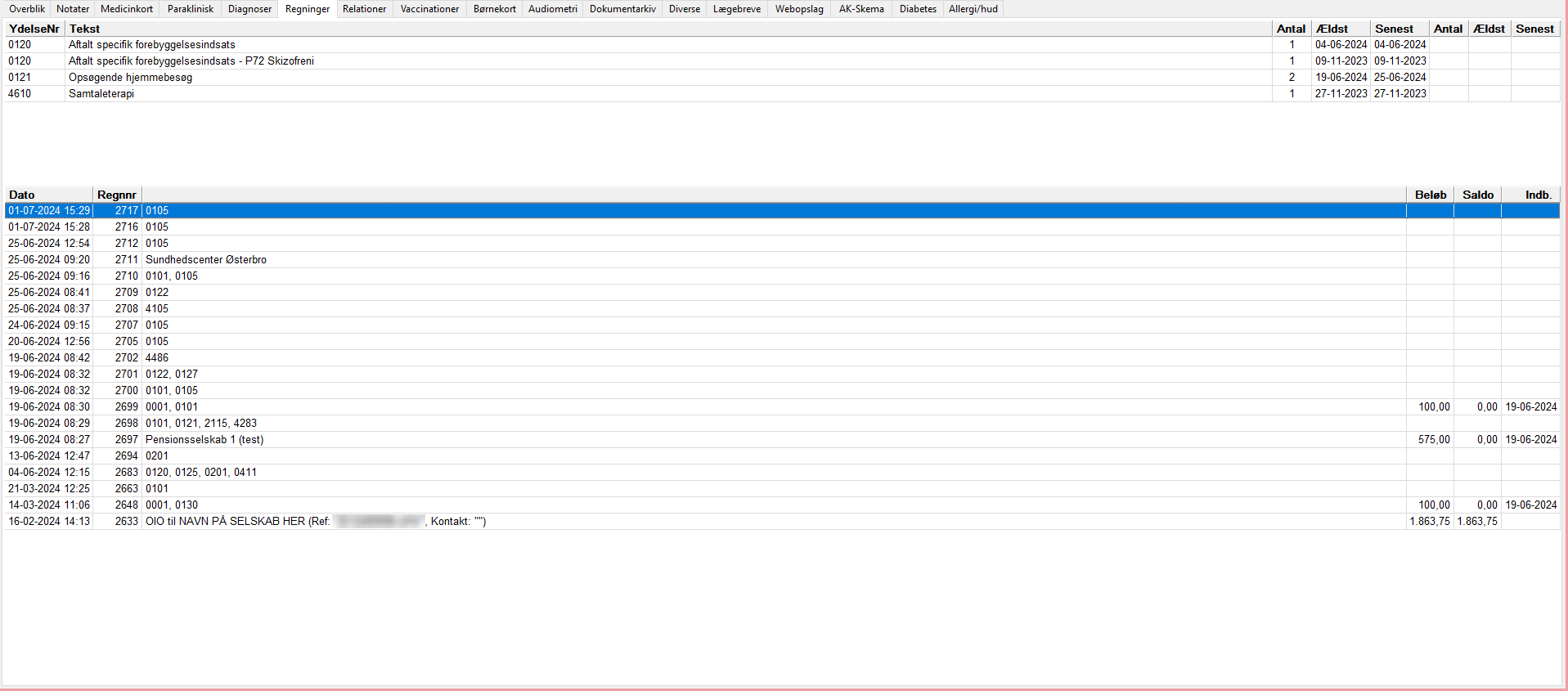Go to the Diagnoser tab
The width and height of the screenshot is (1568, 691).
[249, 9]
